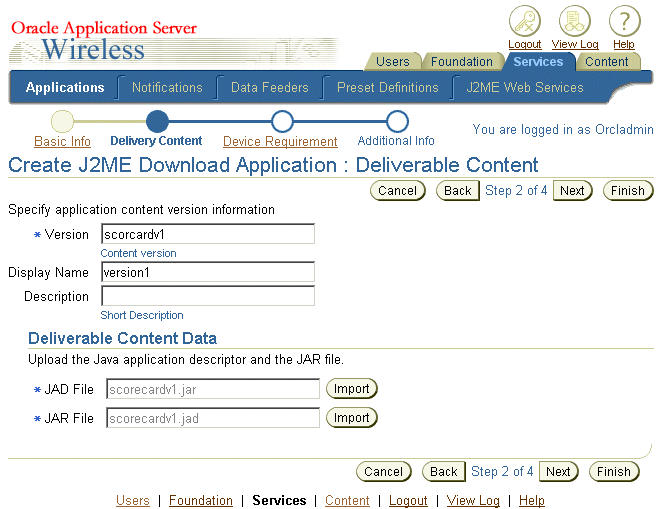Click the 'Short Description' hint text
Image resolution: width=663 pixels, height=509 pixels.
click(142, 315)
